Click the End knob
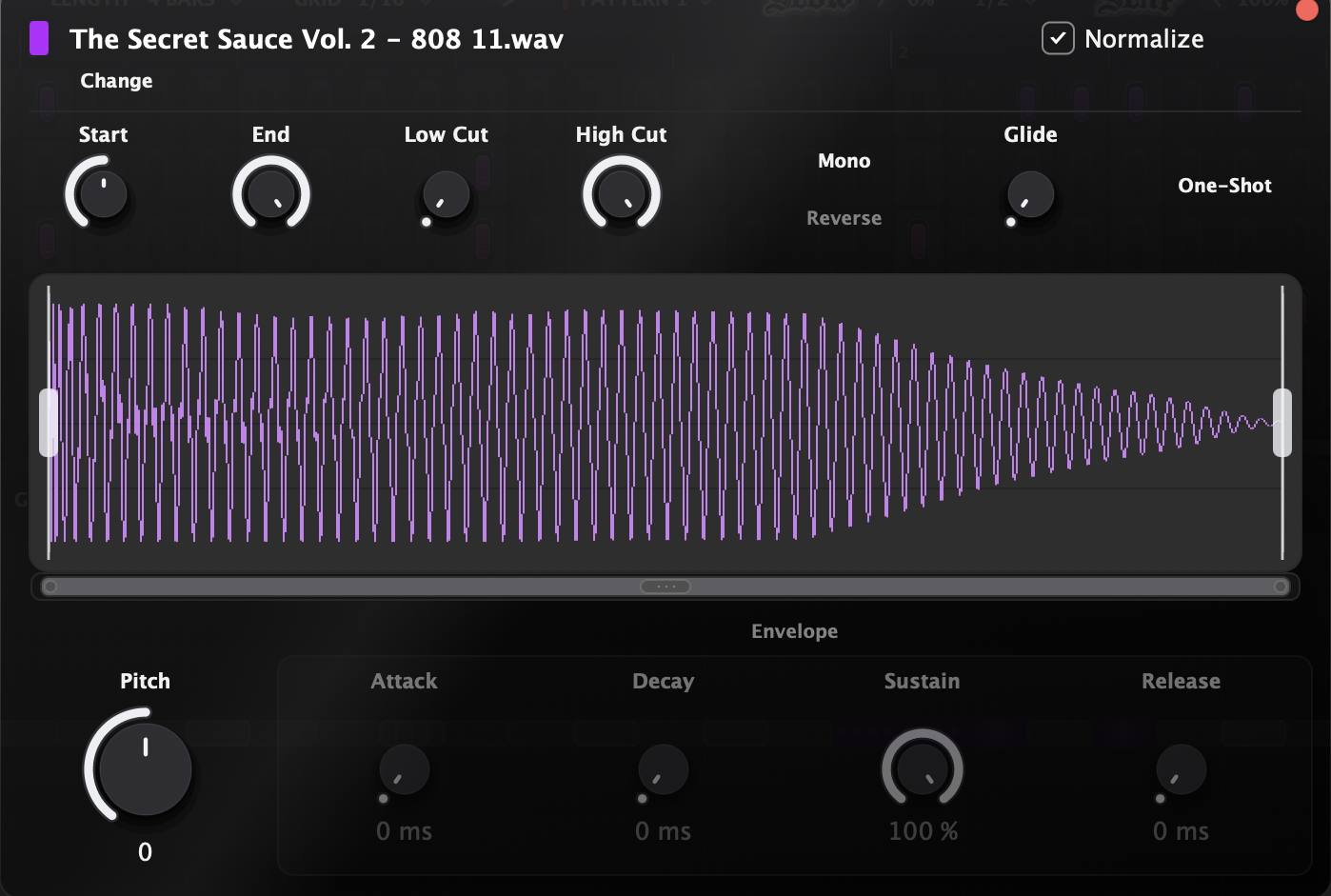Screen dimensions: 1331x896 [271, 193]
